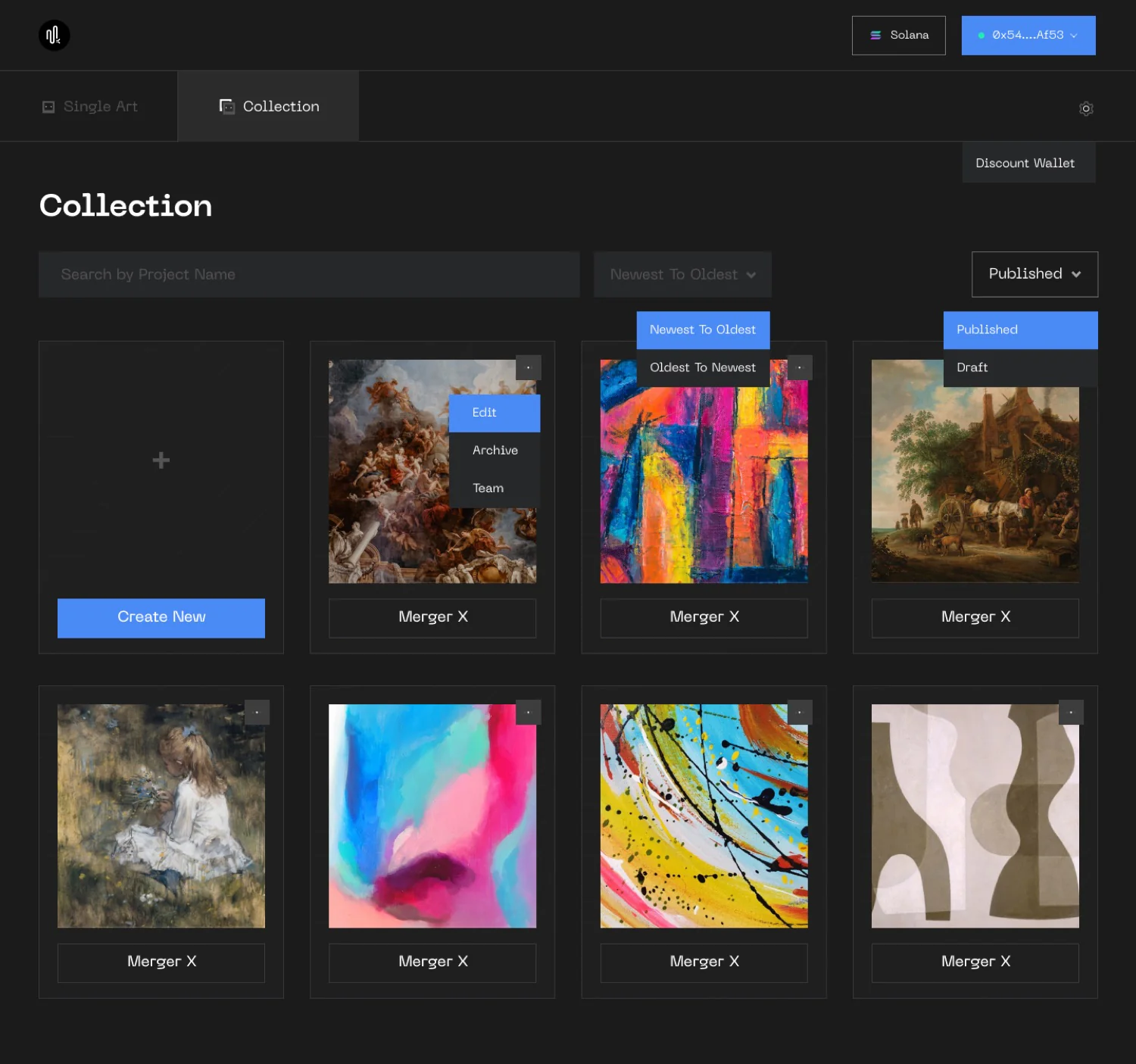The width and height of the screenshot is (1136, 1064).
Task: Click Merger X under splatter paint artwork
Action: click(x=704, y=963)
